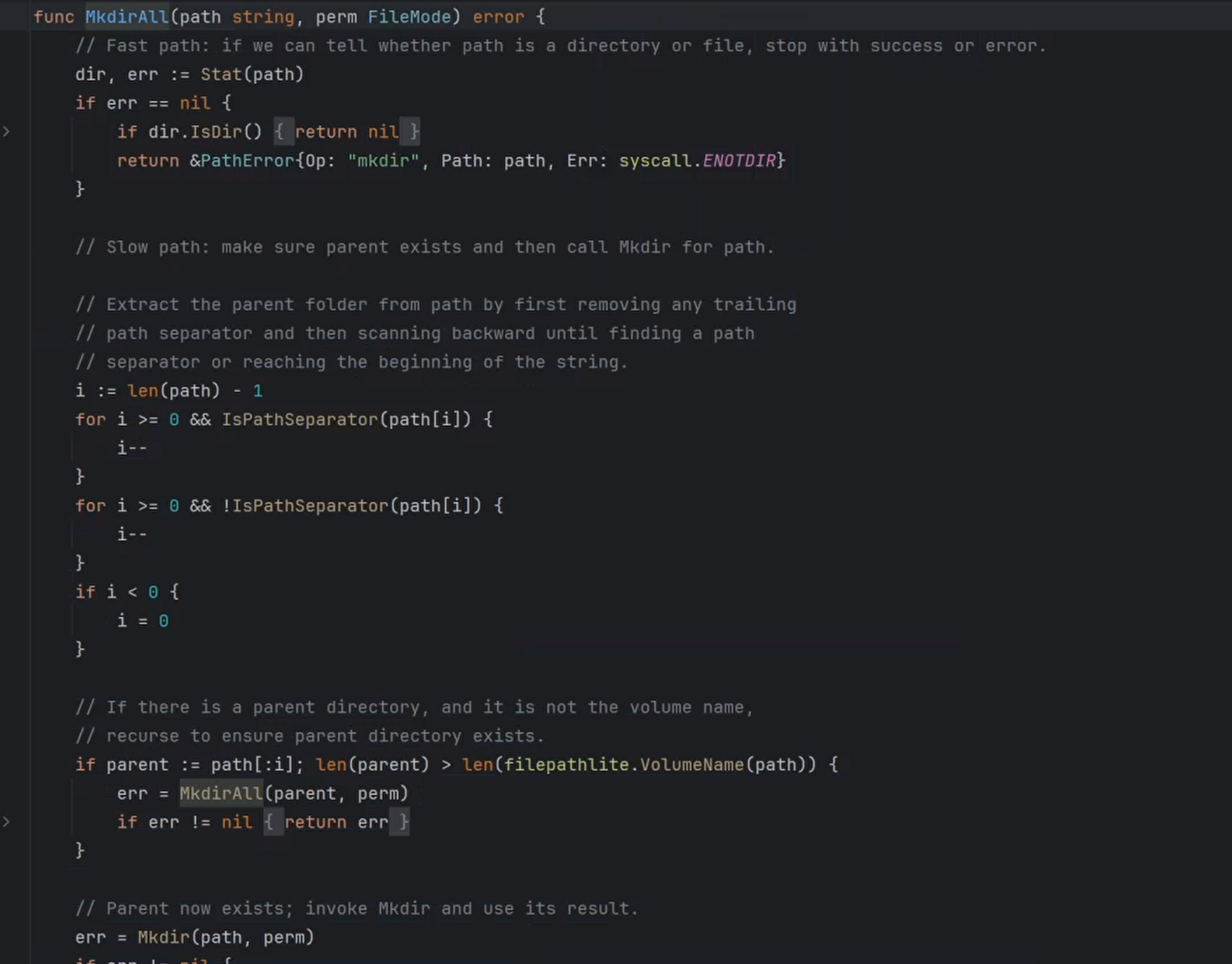Click the folded opening brace before return nil
1232x964 pixels.
(x=279, y=132)
